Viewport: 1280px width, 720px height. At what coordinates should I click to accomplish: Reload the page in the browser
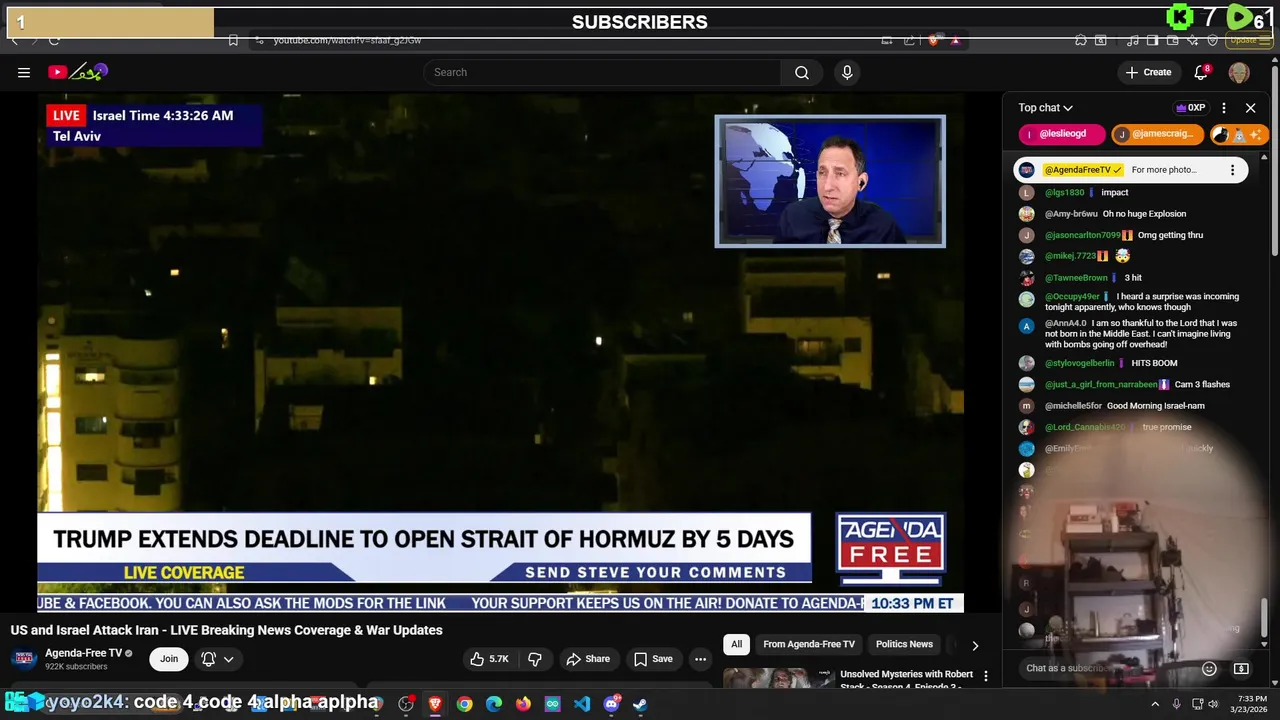click(x=54, y=40)
